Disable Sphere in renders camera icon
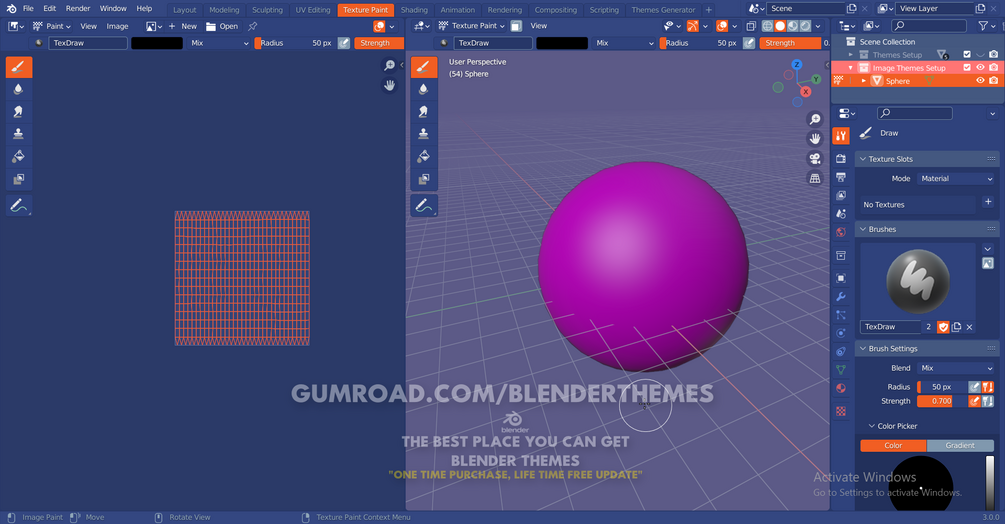The height and width of the screenshot is (524, 1005). point(993,81)
